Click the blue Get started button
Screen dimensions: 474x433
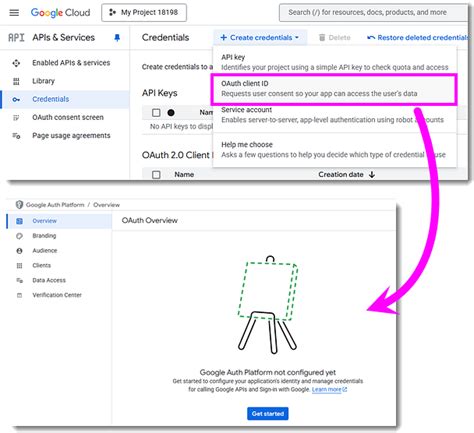coord(268,414)
